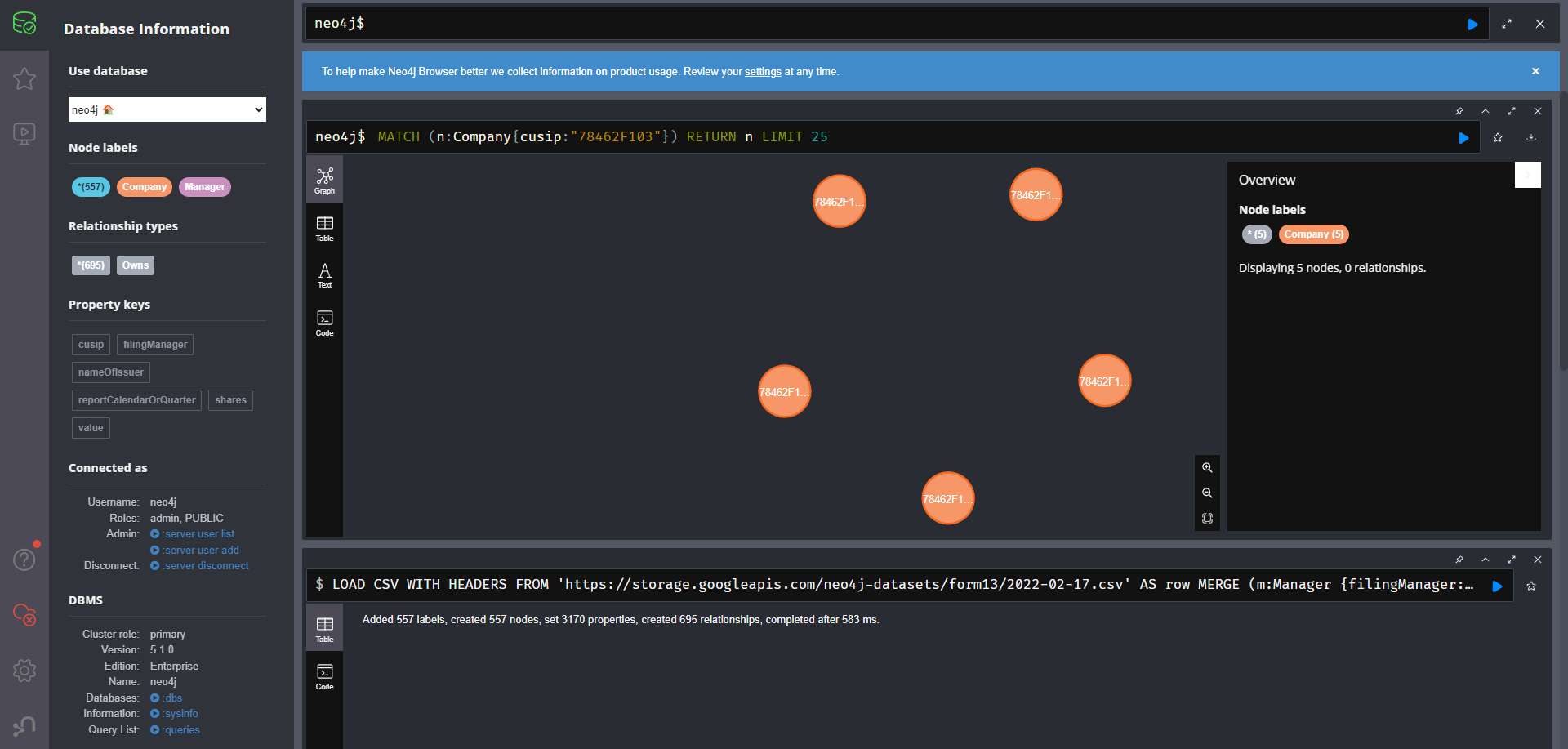
Task: Fit the graph to screen
Action: click(x=1207, y=519)
